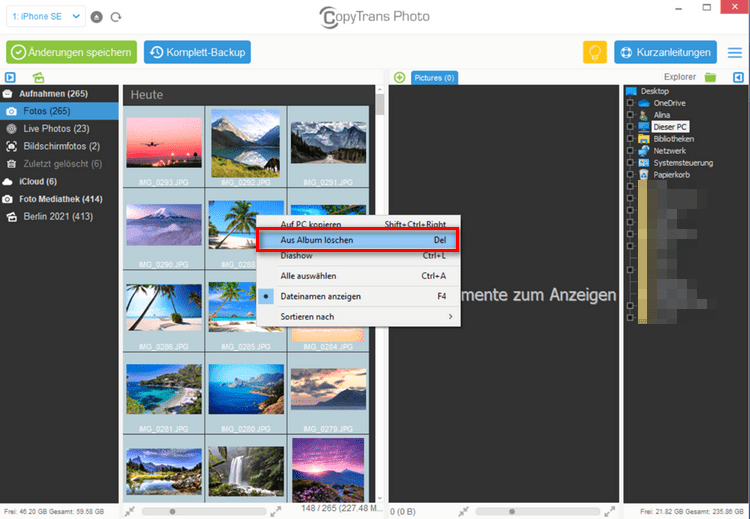Choose Alle auswählen

(359, 276)
